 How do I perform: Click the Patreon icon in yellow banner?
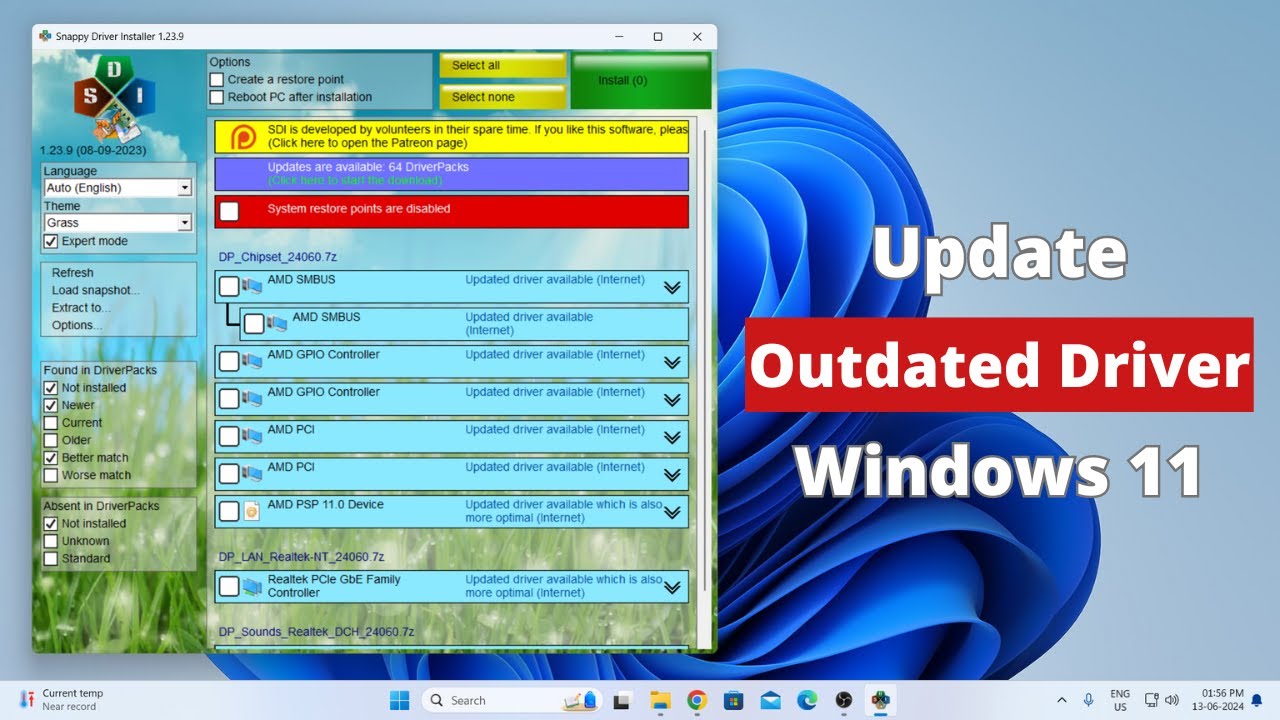coord(243,137)
